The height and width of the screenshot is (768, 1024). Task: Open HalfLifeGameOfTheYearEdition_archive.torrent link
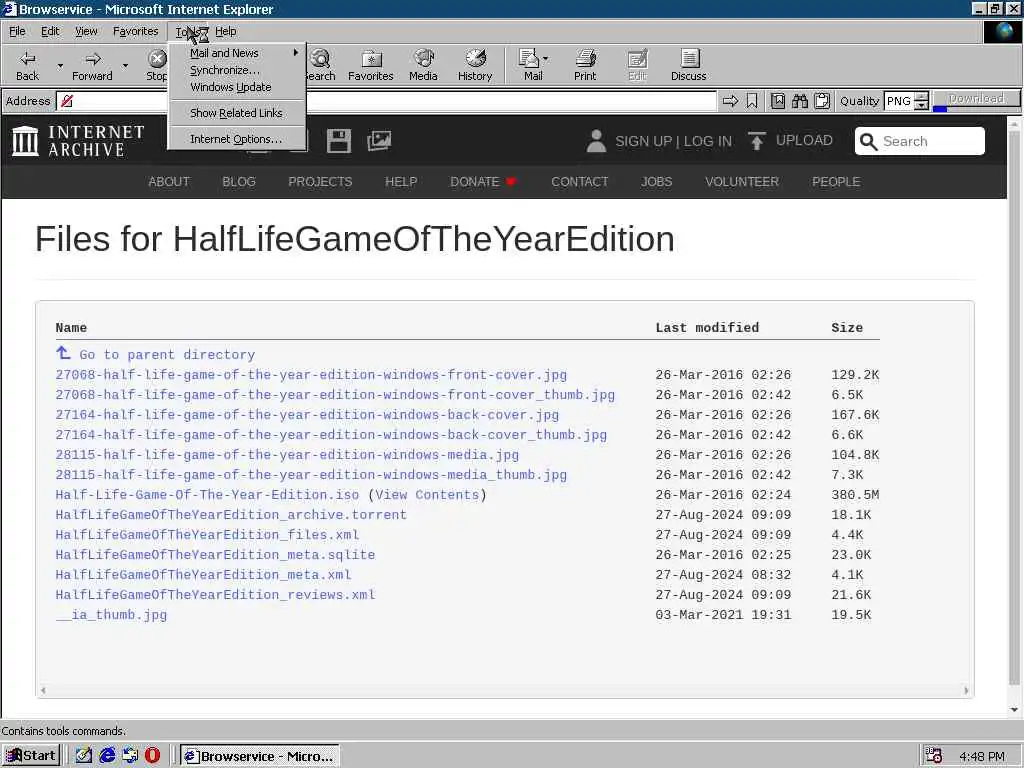click(x=231, y=515)
